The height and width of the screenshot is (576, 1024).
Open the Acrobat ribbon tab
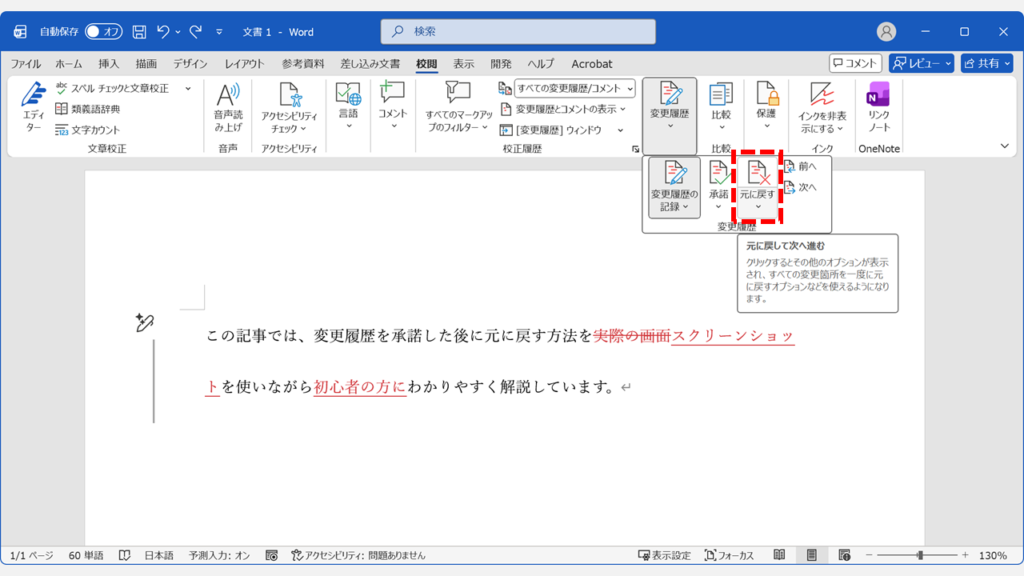[x=591, y=63]
